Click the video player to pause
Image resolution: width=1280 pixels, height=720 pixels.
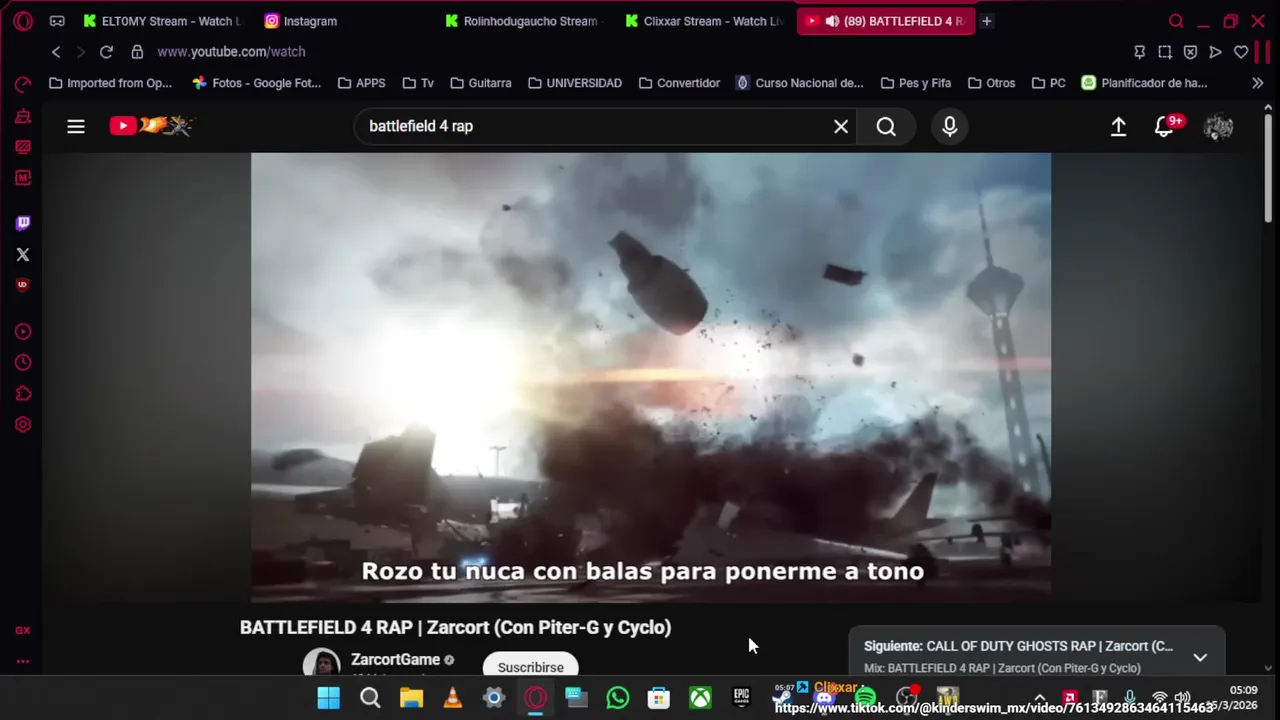651,377
